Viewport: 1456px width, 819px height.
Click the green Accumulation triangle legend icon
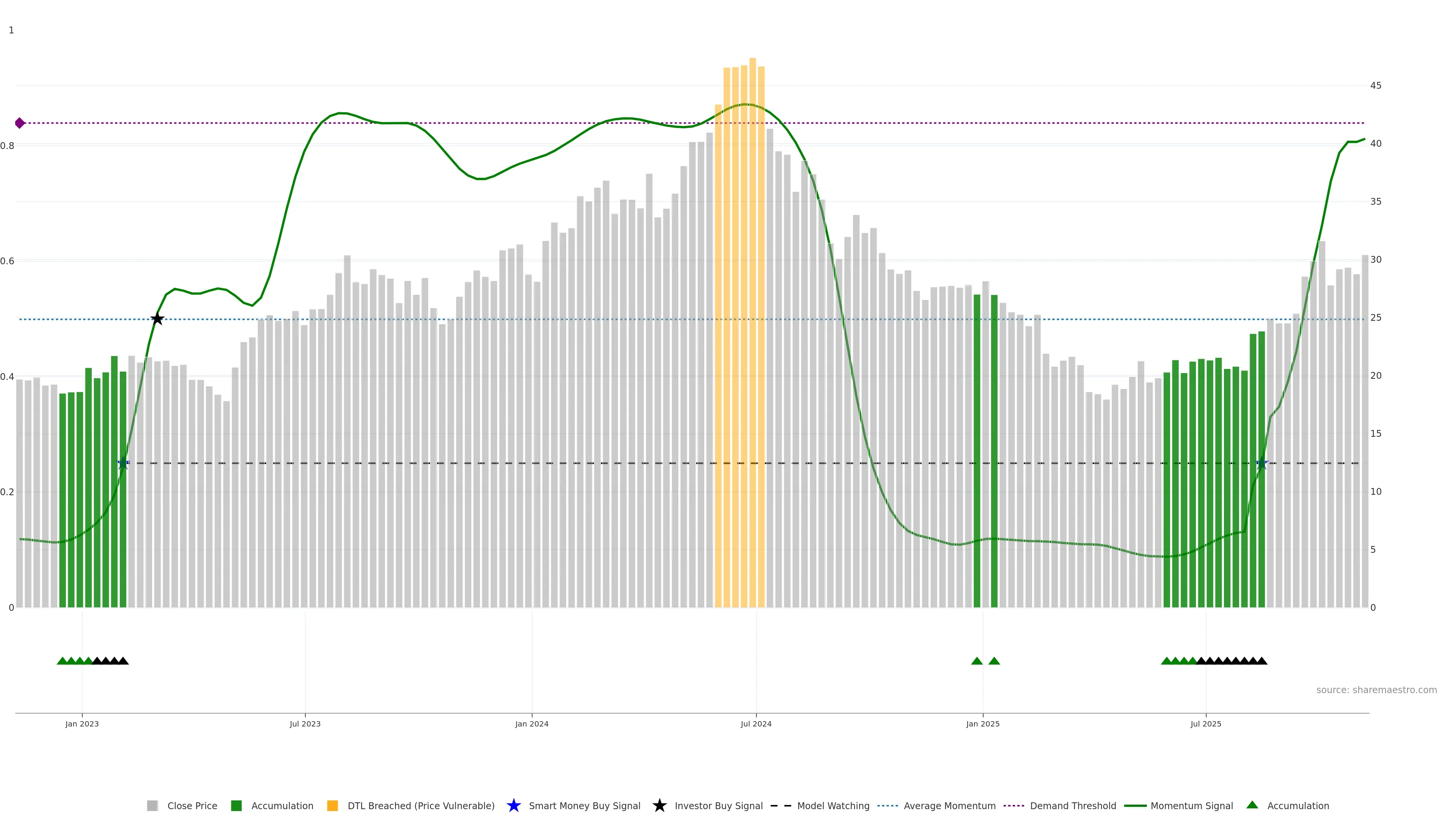[x=1252, y=805]
